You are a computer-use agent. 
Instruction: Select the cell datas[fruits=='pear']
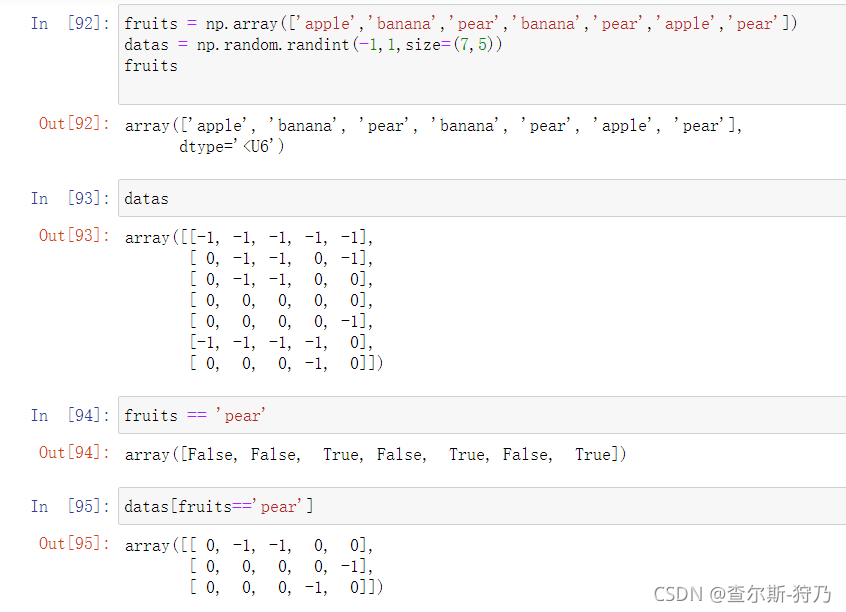[482, 506]
